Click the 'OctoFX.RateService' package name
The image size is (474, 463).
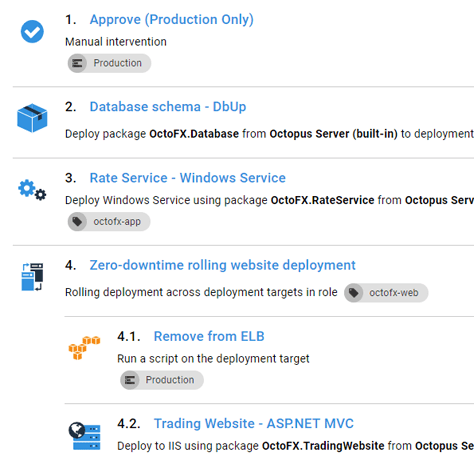(x=322, y=200)
